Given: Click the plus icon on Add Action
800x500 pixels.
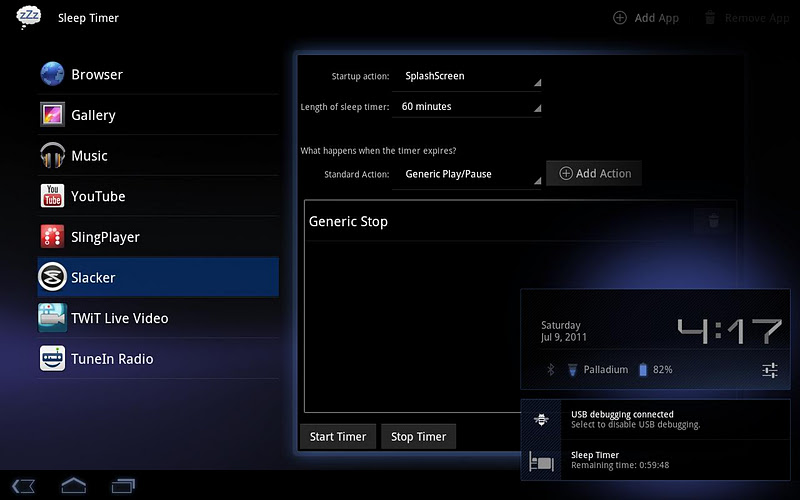Looking at the screenshot, I should click(566, 173).
